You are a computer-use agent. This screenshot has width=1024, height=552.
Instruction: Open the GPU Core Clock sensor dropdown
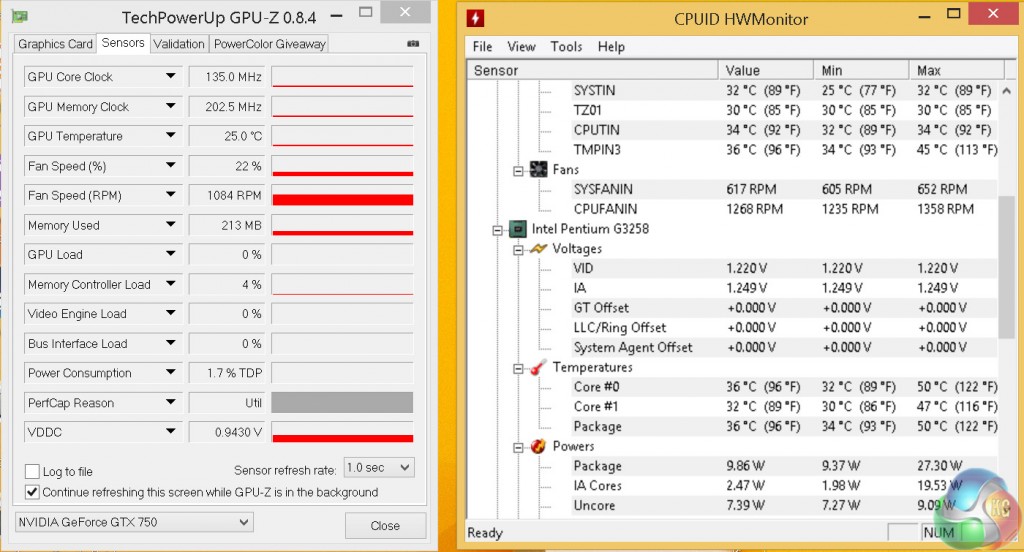170,76
